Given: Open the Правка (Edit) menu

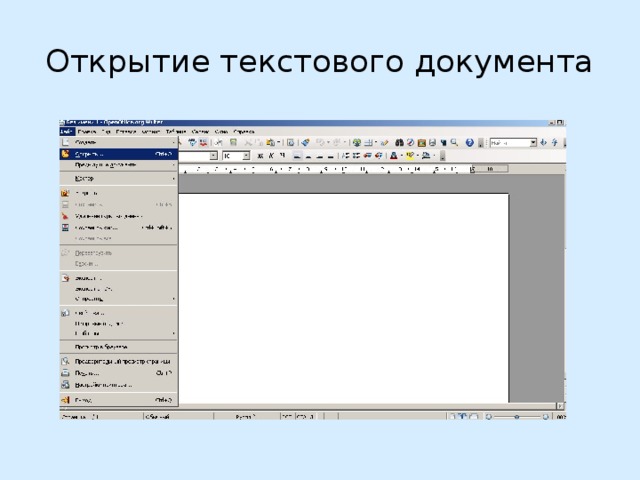Looking at the screenshot, I should (87, 131).
